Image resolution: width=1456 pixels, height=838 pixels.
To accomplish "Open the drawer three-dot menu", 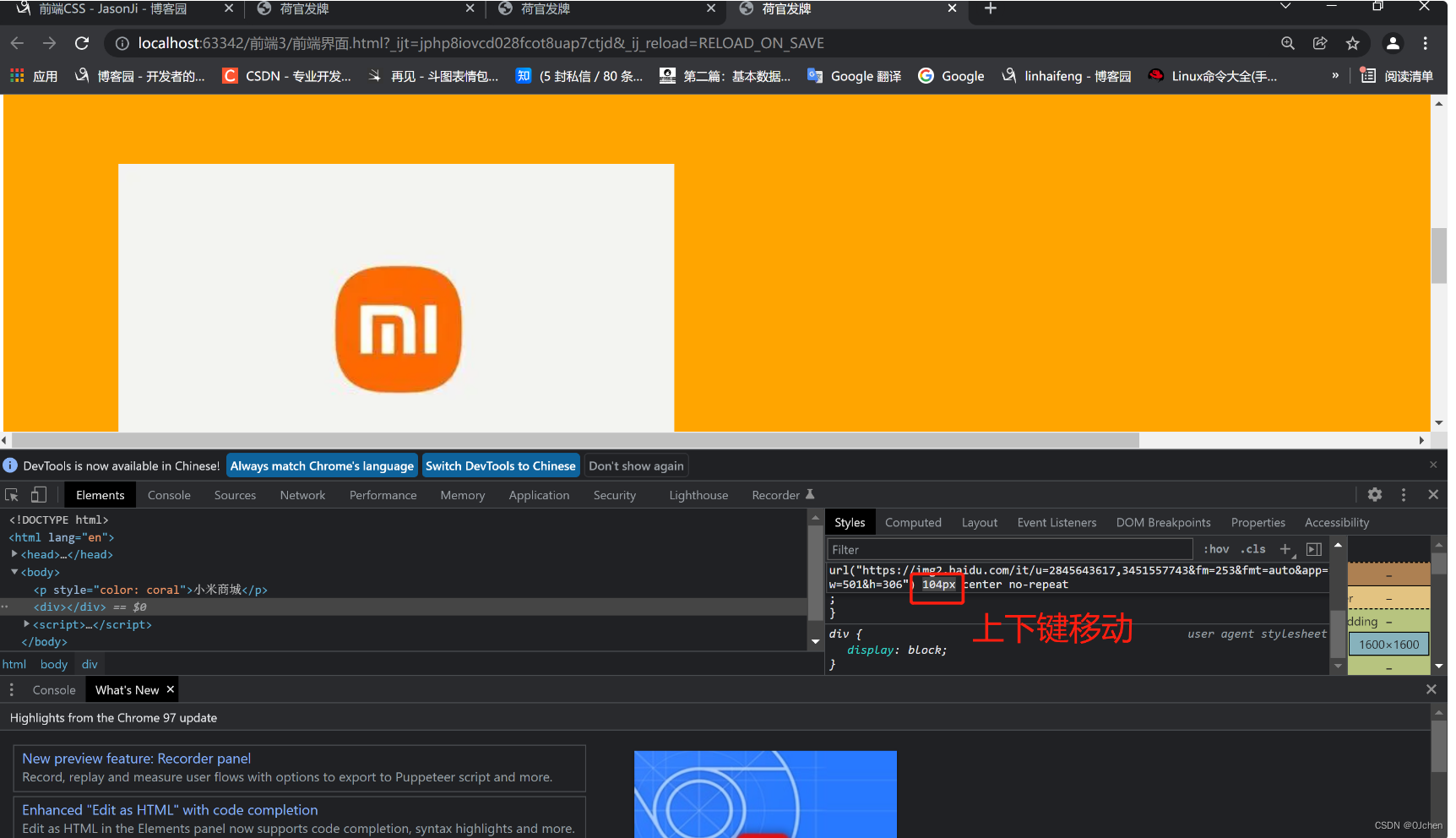I will [x=12, y=690].
